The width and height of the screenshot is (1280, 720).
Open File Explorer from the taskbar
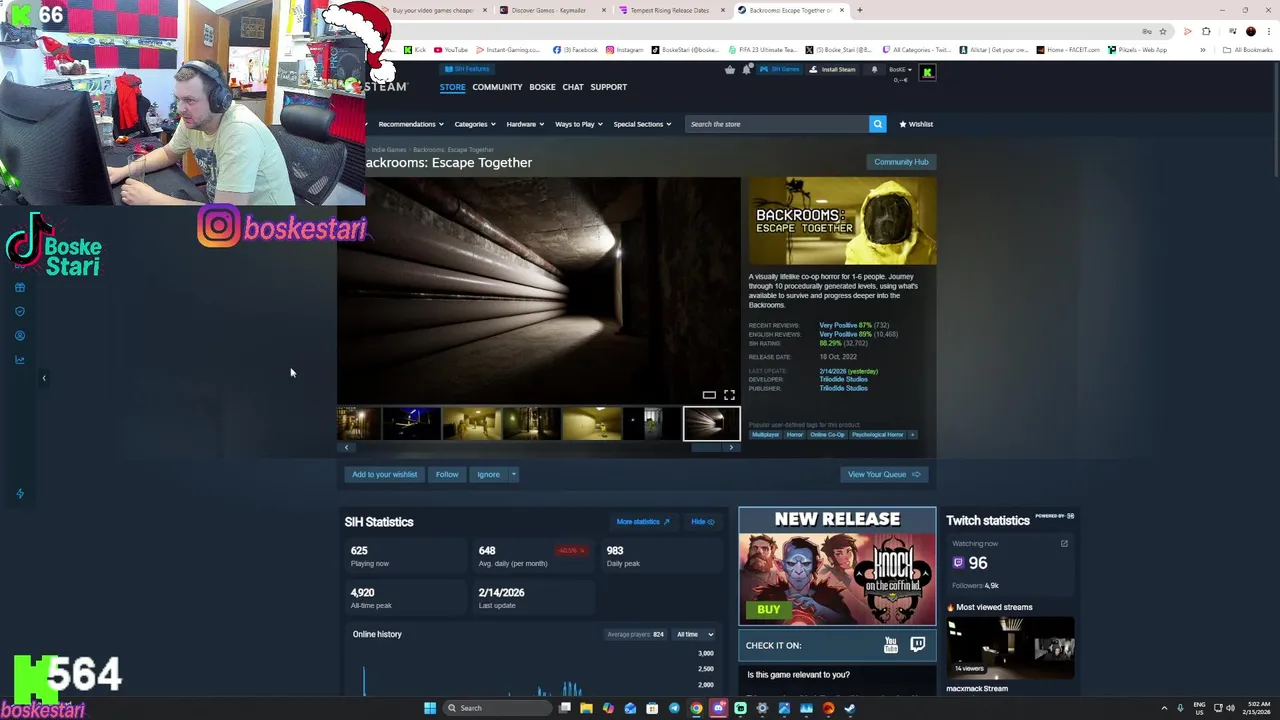point(586,708)
